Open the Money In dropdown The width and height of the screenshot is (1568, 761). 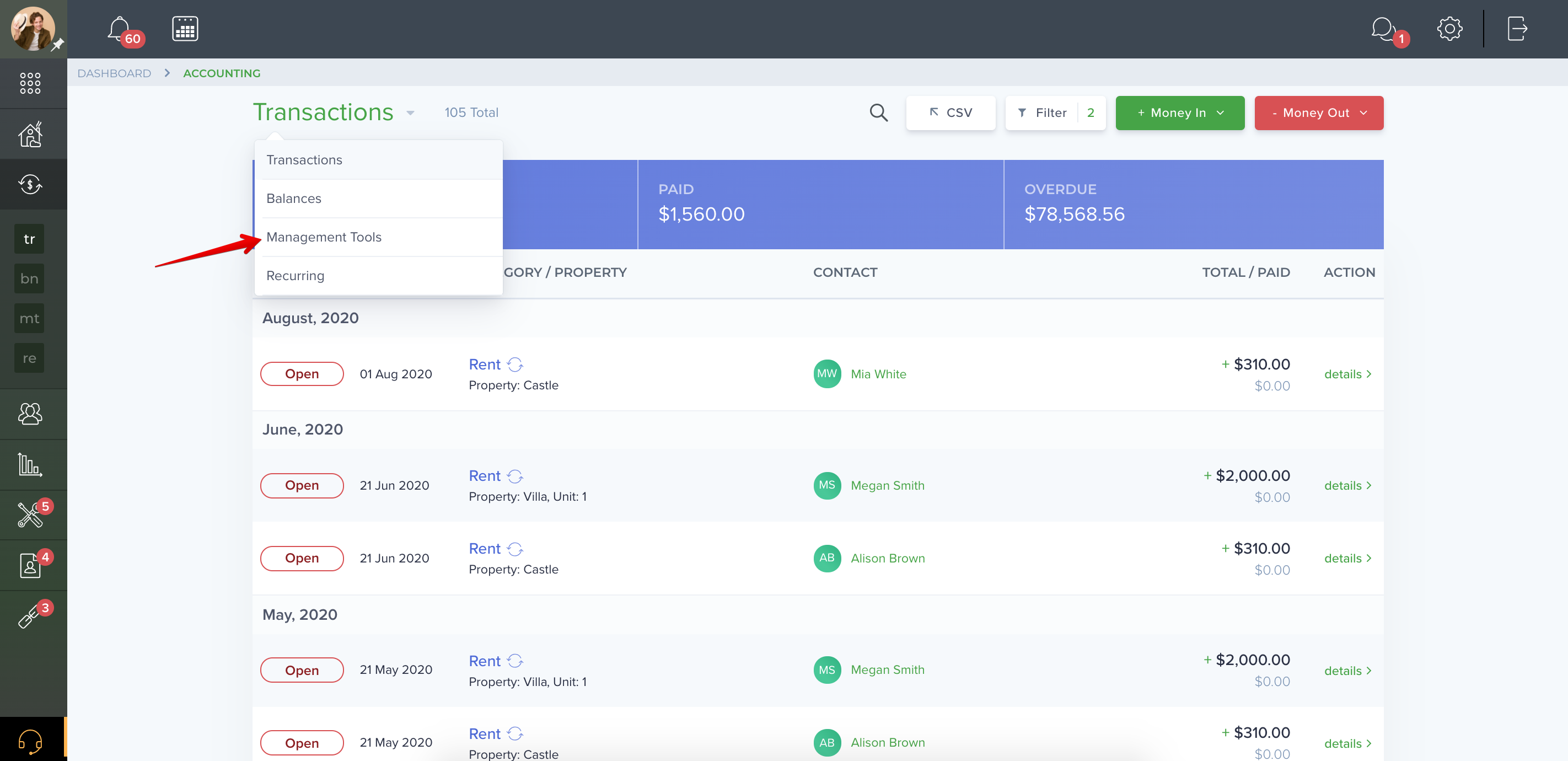1179,112
